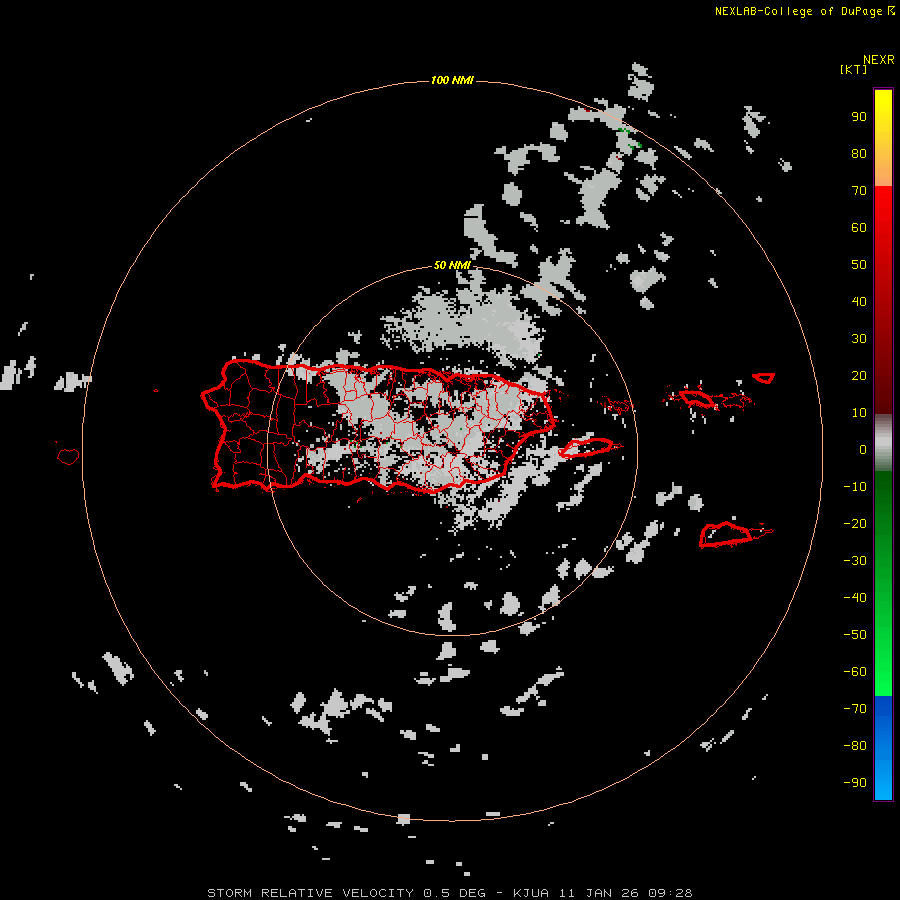Click the positive 90 knot scale value
The height and width of the screenshot is (900, 900).
(859, 117)
